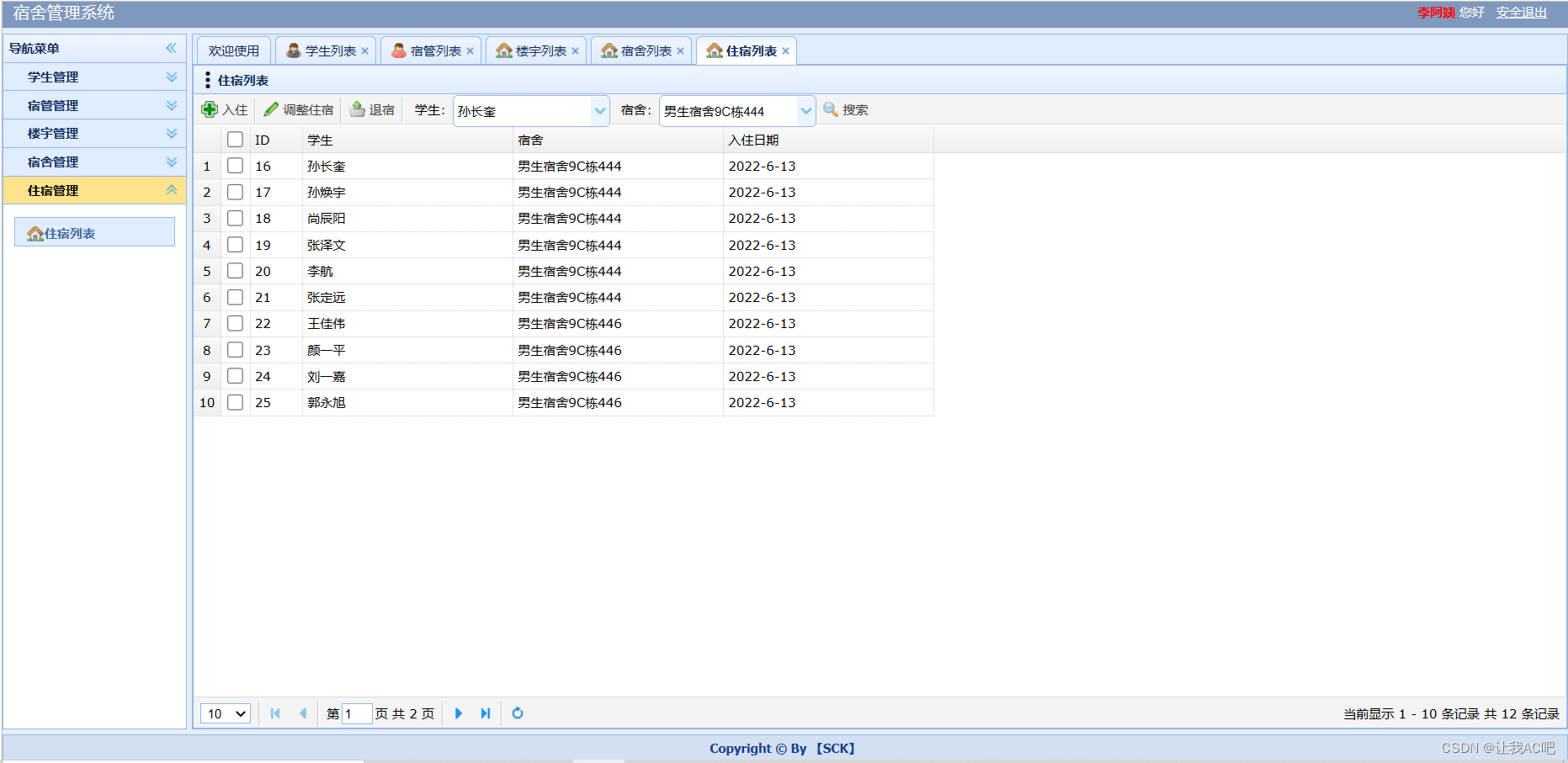Close the 住宿列表 tab
The height and width of the screenshot is (763, 1568).
click(x=785, y=51)
